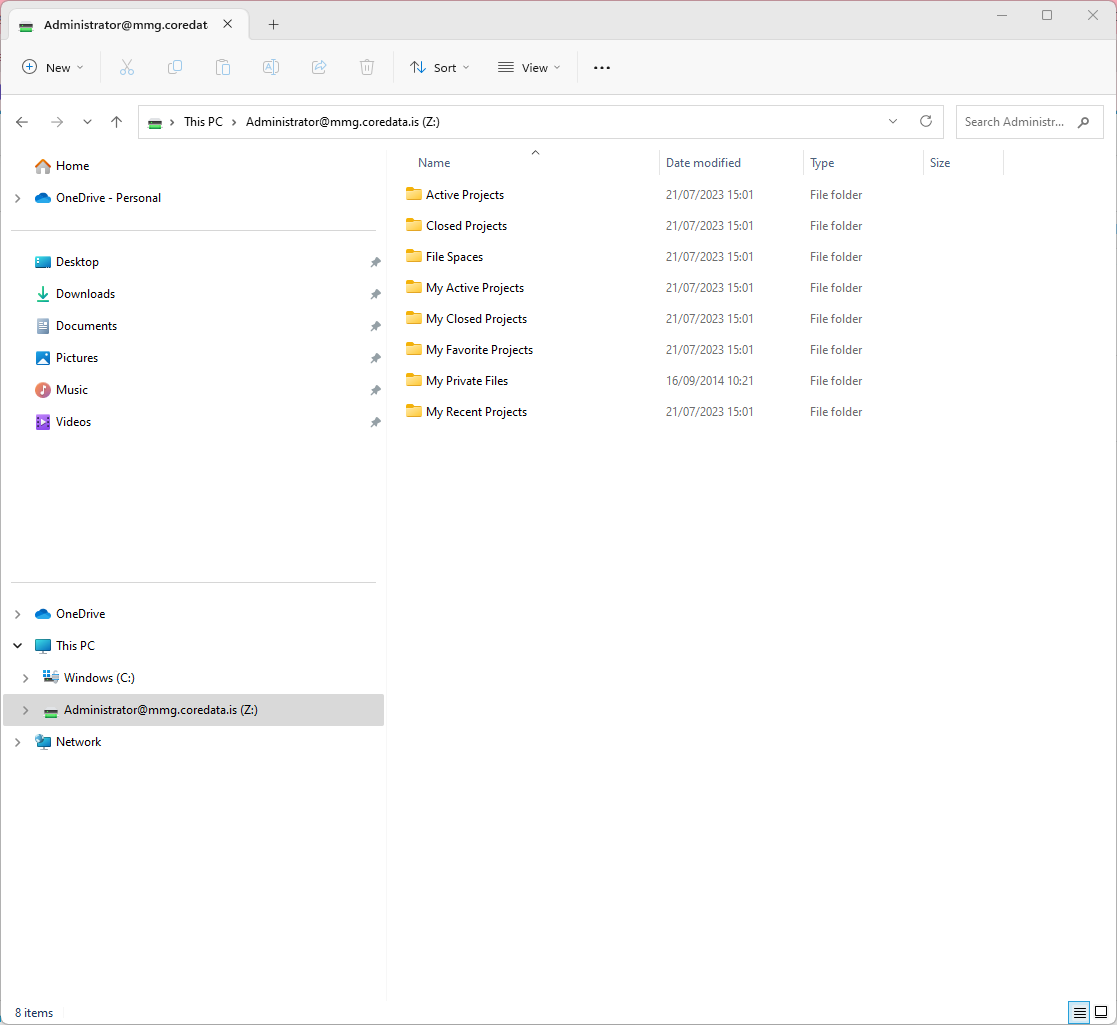
Task: Open the Sort dropdown menu
Action: pos(439,67)
